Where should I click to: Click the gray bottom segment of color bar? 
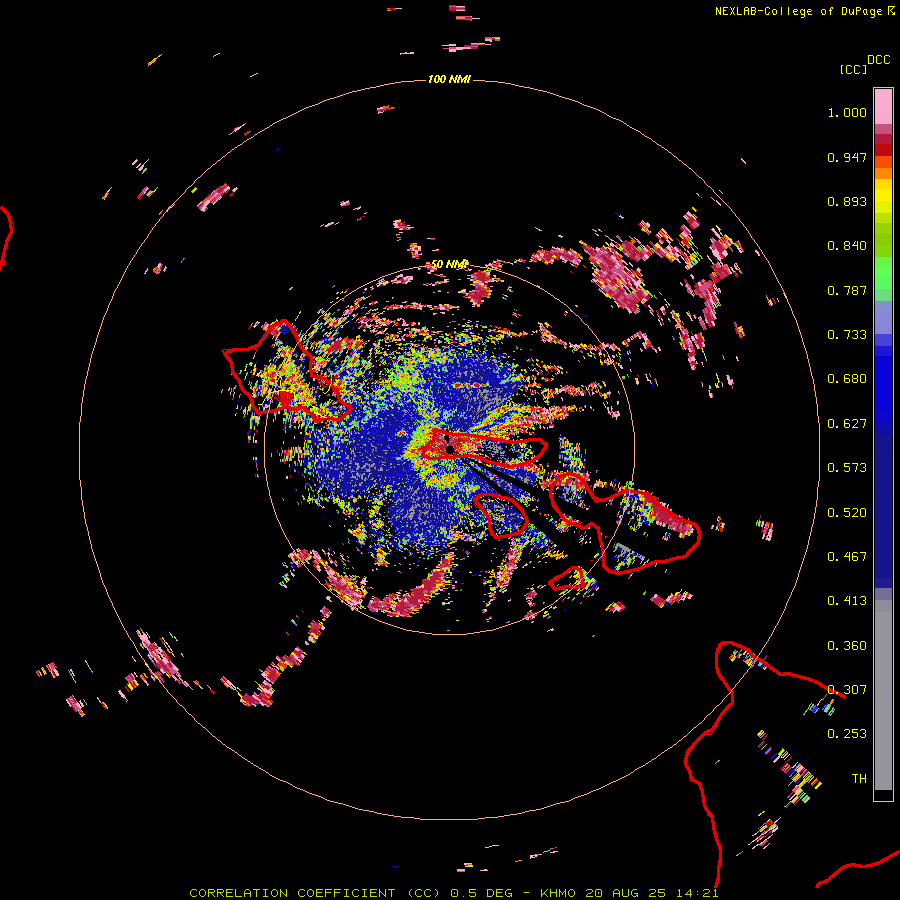click(x=883, y=695)
